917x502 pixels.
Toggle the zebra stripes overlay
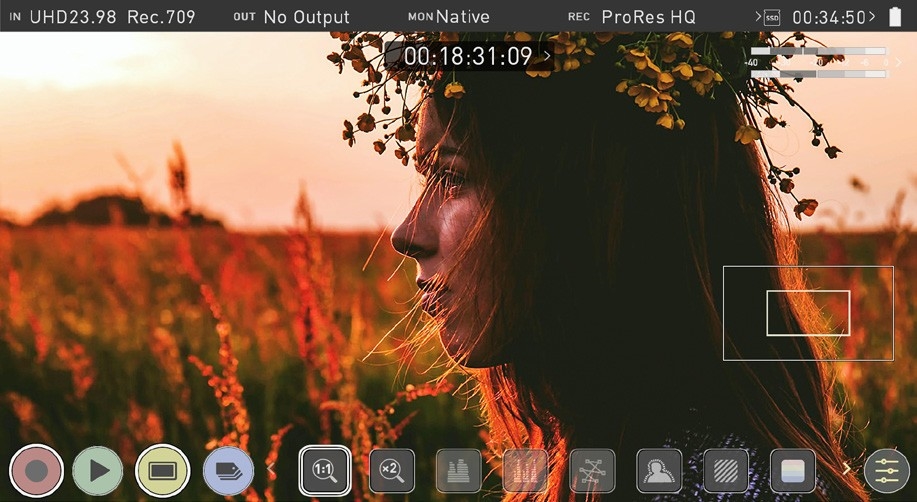pyautogui.click(x=726, y=470)
